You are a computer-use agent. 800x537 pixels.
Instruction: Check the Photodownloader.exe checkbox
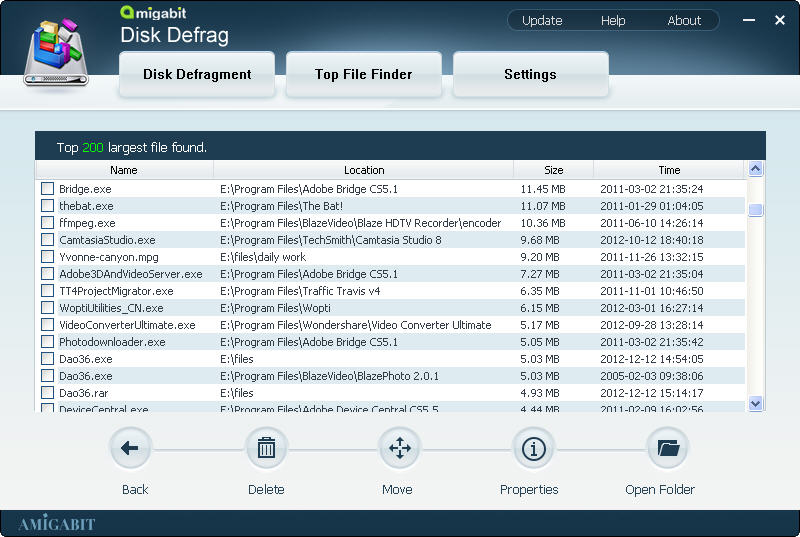coord(47,342)
